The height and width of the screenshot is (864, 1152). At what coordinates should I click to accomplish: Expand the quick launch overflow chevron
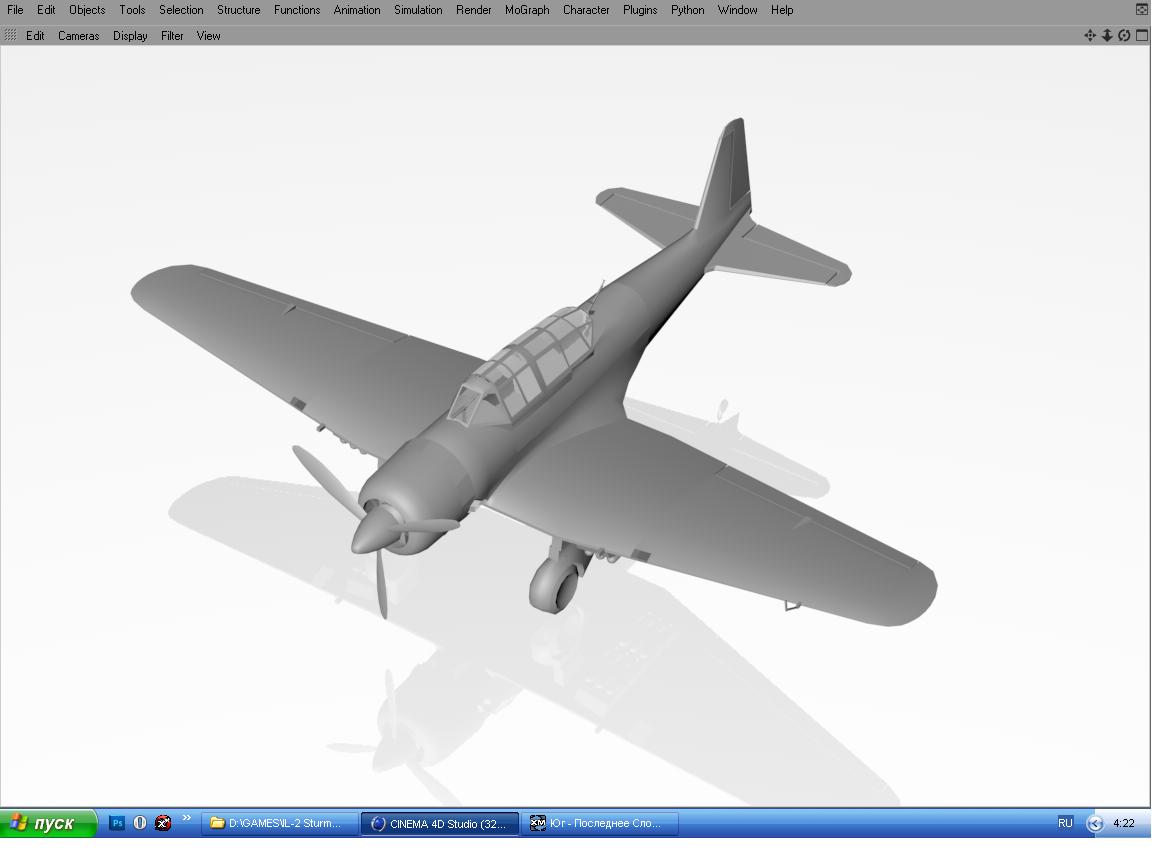click(187, 818)
